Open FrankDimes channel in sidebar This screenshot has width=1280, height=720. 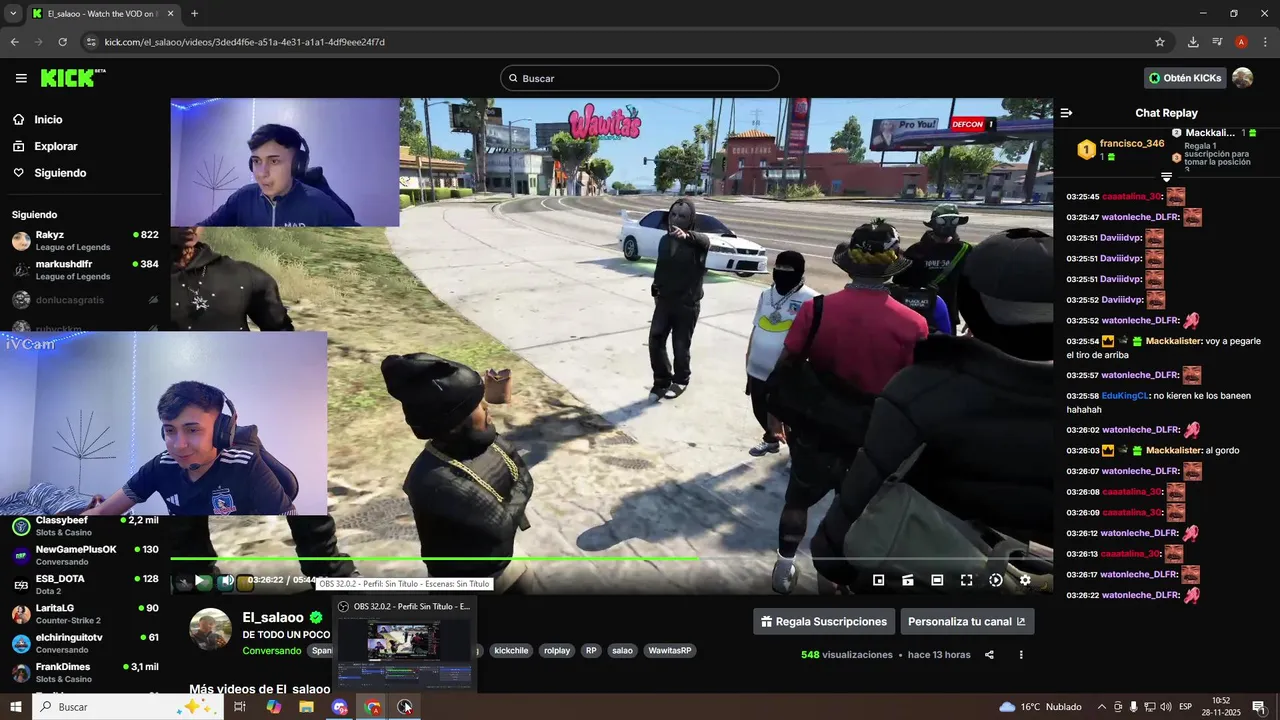tap(85, 672)
